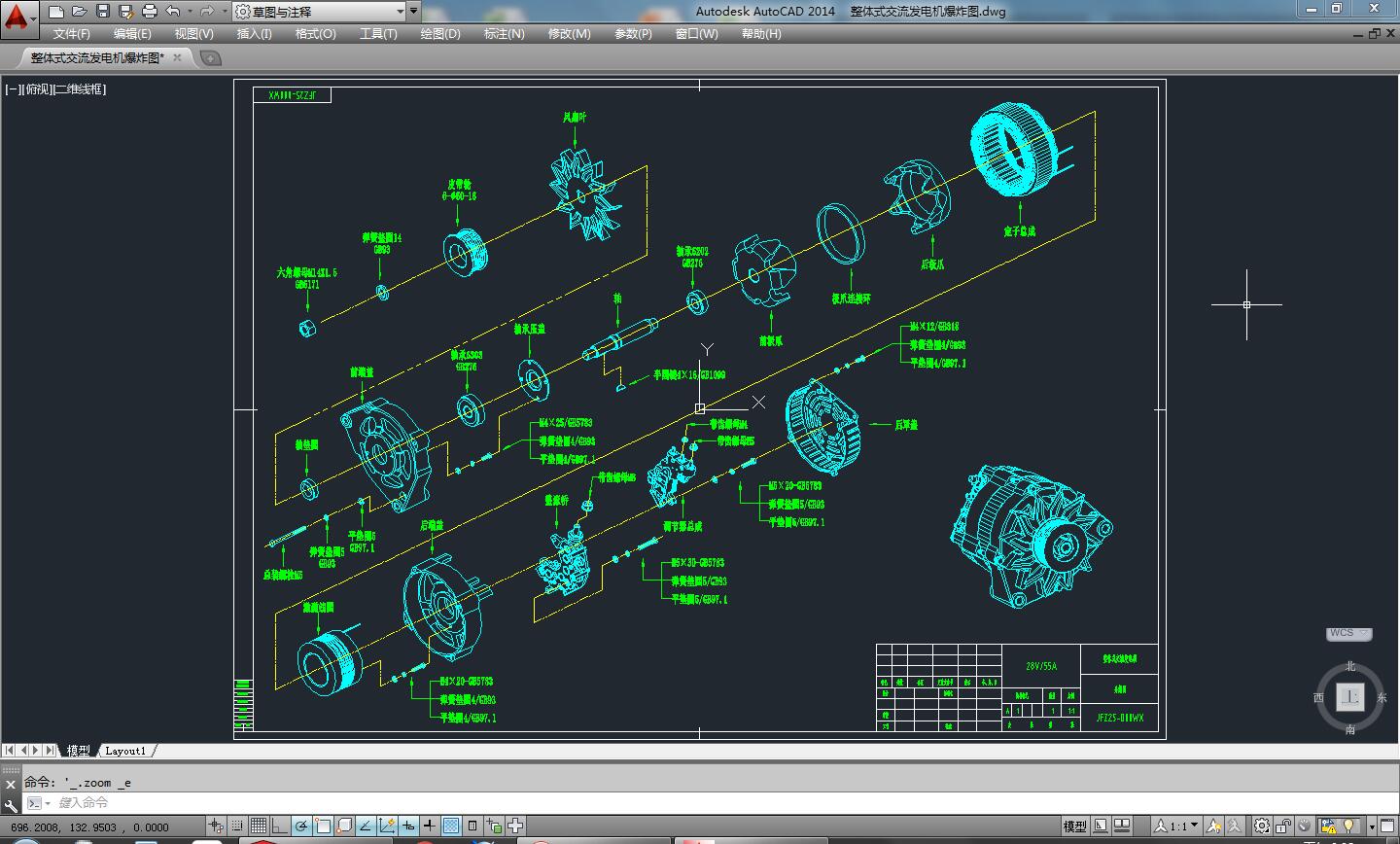Click 东 on the ViewCube compass
Image resolution: width=1400 pixels, height=844 pixels.
(1382, 698)
